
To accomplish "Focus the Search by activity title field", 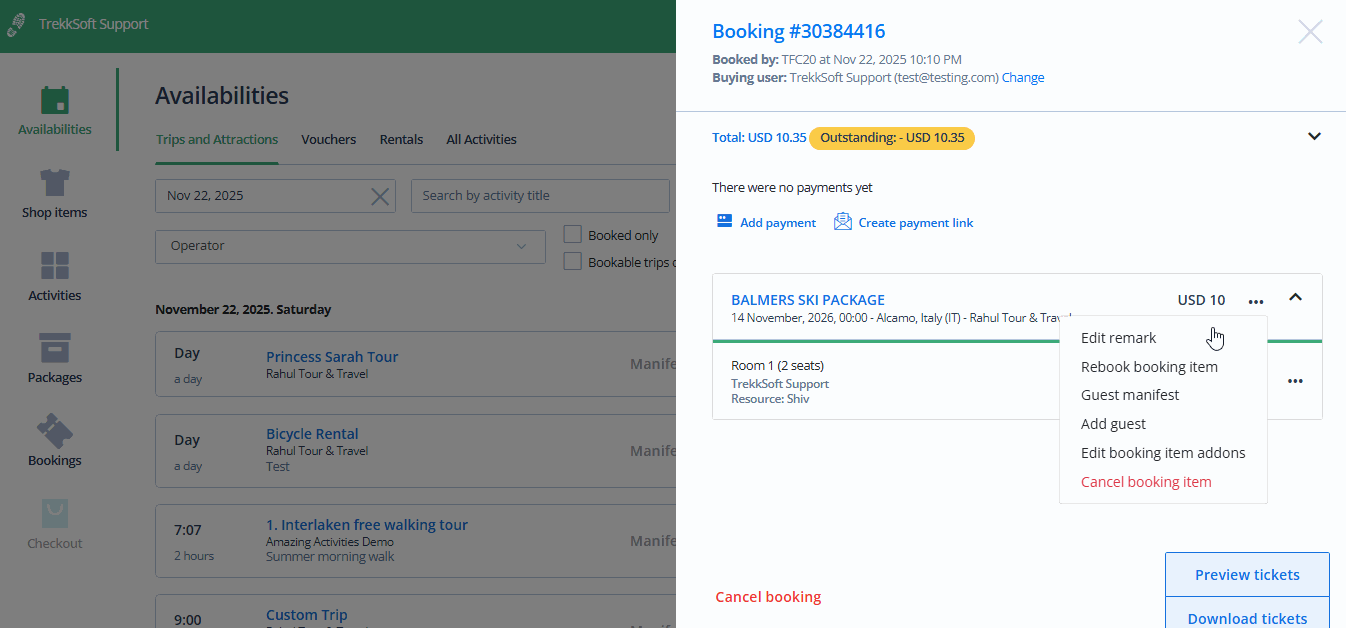I will tap(540, 196).
